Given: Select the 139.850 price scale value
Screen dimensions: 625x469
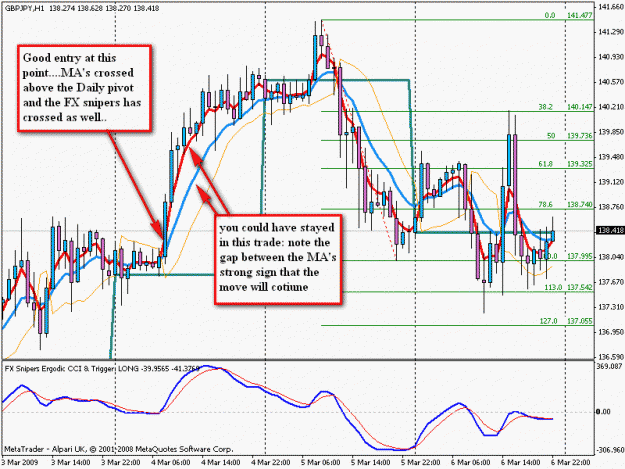Looking at the screenshot, I should pos(611,132).
